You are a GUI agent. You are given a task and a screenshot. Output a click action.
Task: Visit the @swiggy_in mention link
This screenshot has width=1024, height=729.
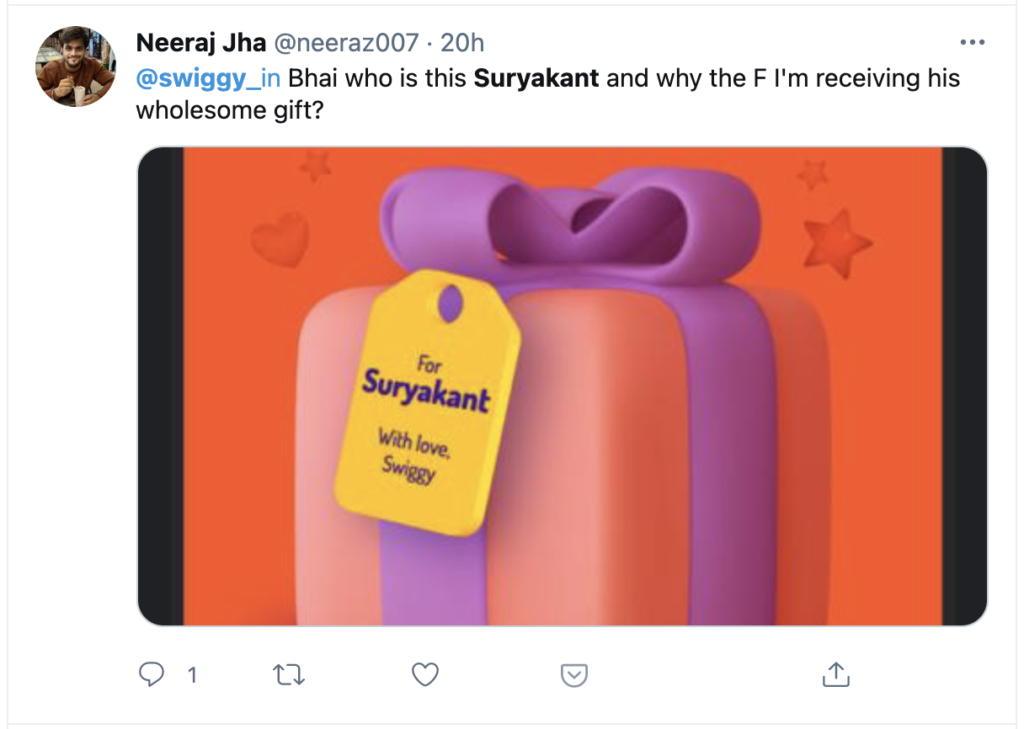point(208,78)
